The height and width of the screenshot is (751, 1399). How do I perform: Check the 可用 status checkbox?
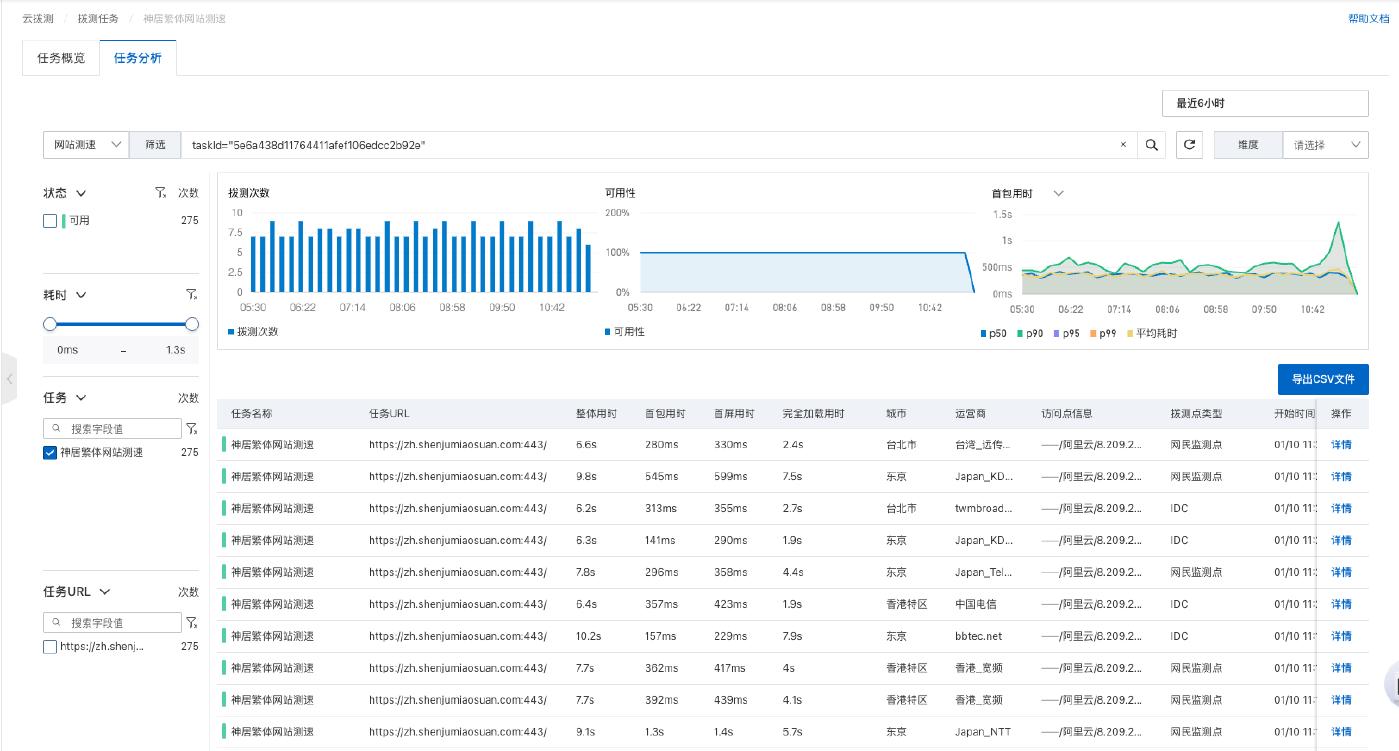click(x=50, y=221)
